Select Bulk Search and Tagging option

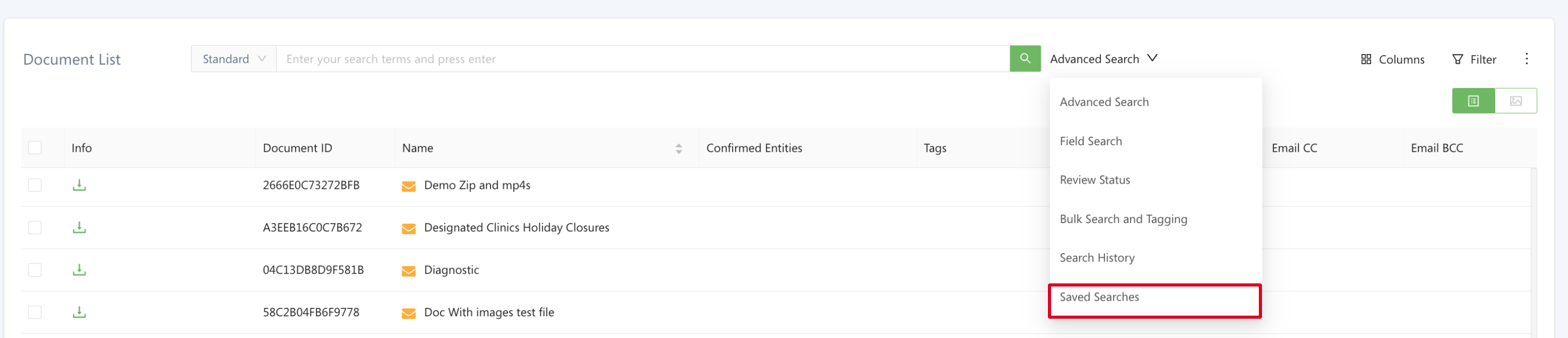1123,219
